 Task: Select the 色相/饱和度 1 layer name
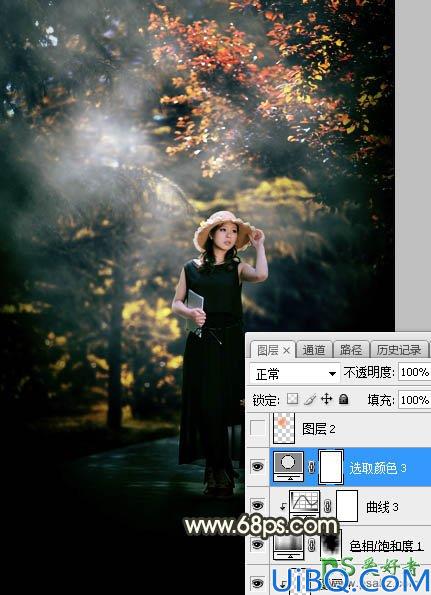click(x=386, y=545)
